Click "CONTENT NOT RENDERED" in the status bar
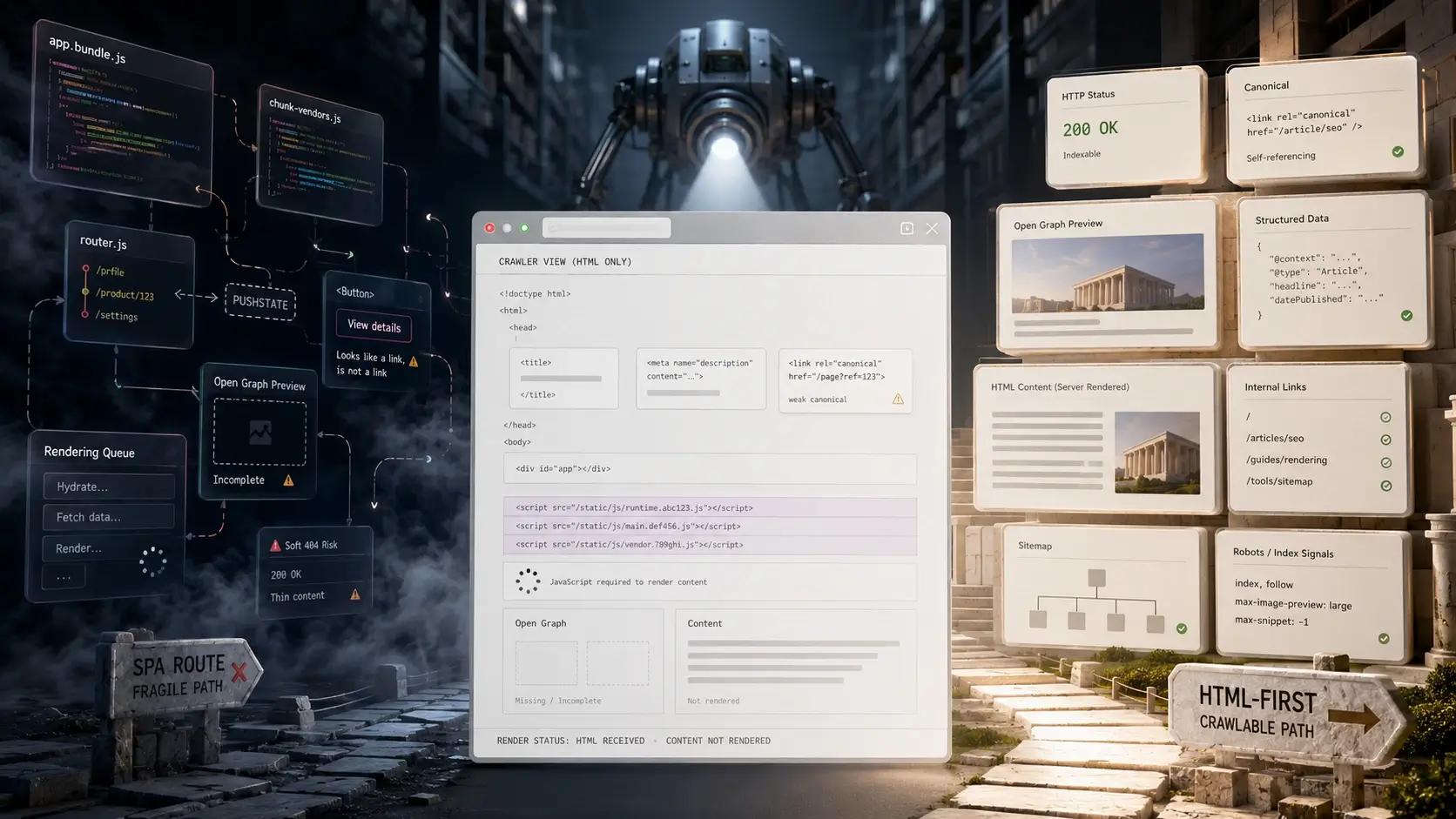Screen dimensions: 1456x819 (718, 741)
